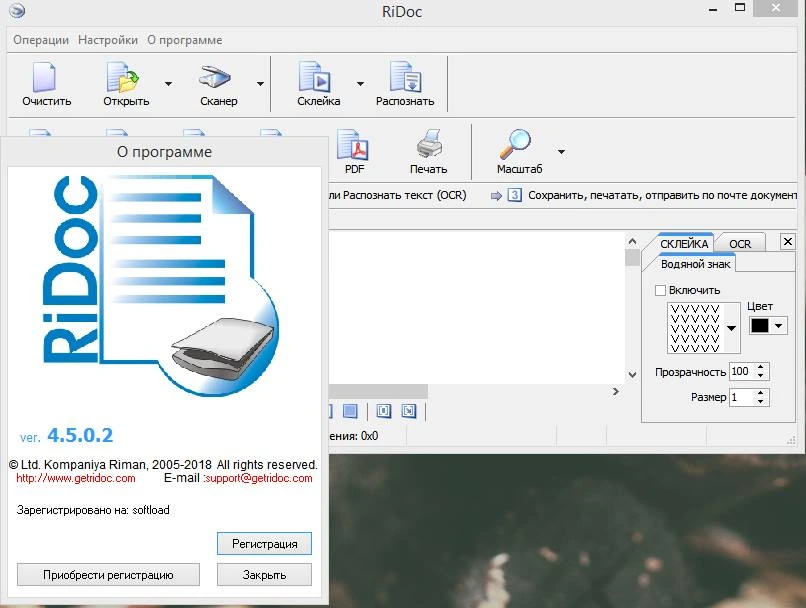Save as PDF using the PDF icon
Image resolution: width=806 pixels, height=608 pixels.
click(353, 145)
